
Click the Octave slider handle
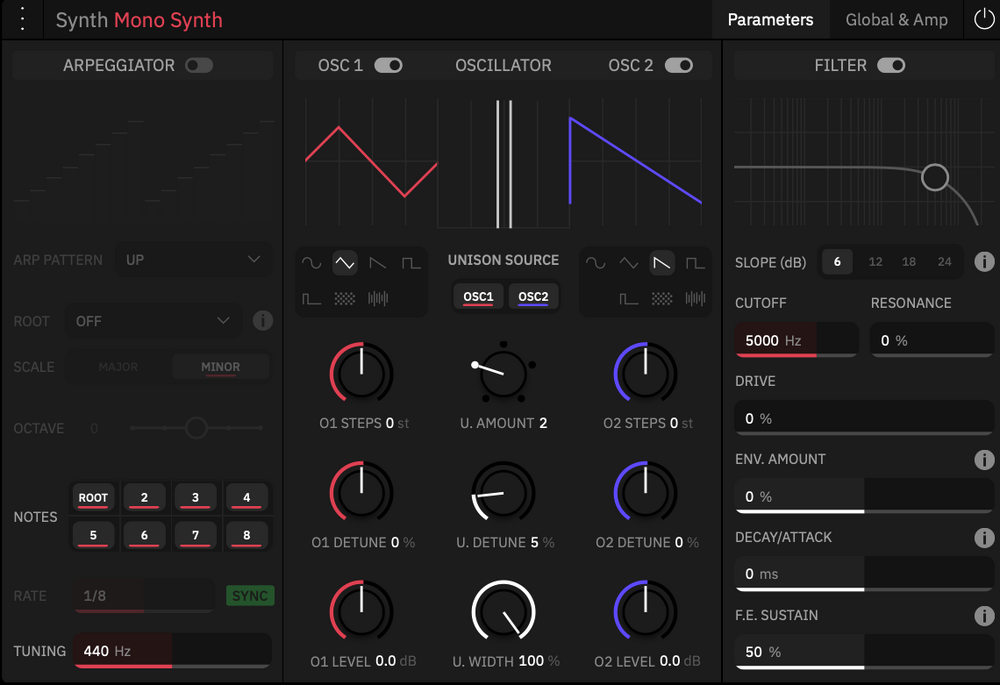196,428
